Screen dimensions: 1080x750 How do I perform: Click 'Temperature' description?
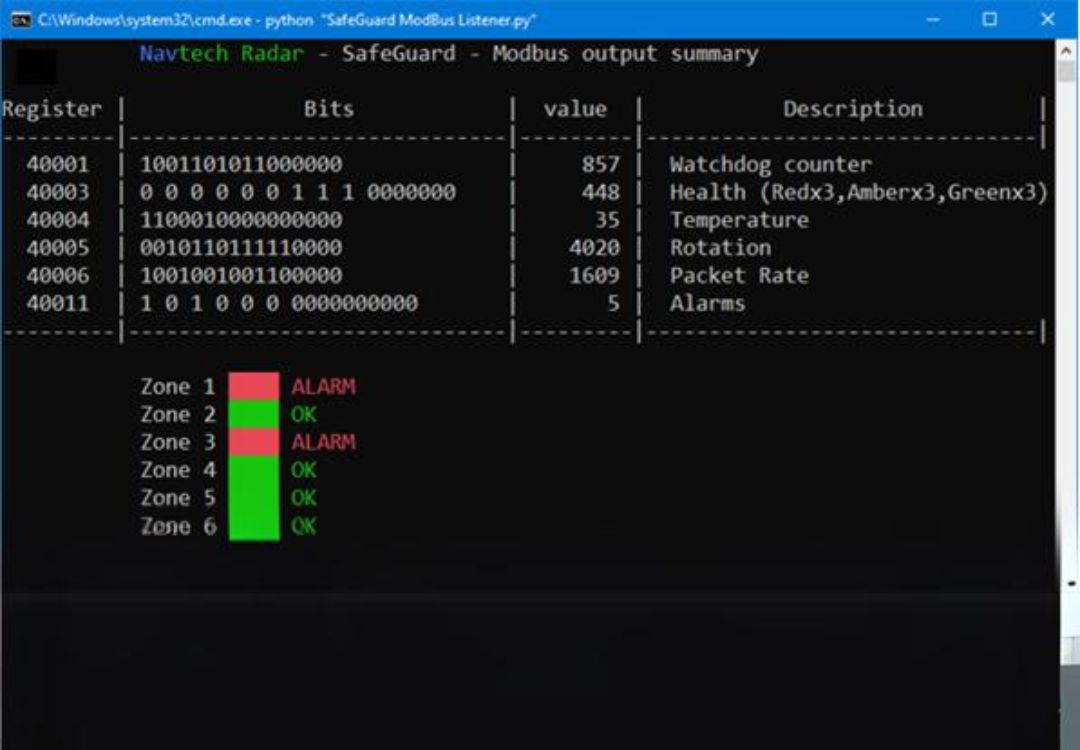739,220
